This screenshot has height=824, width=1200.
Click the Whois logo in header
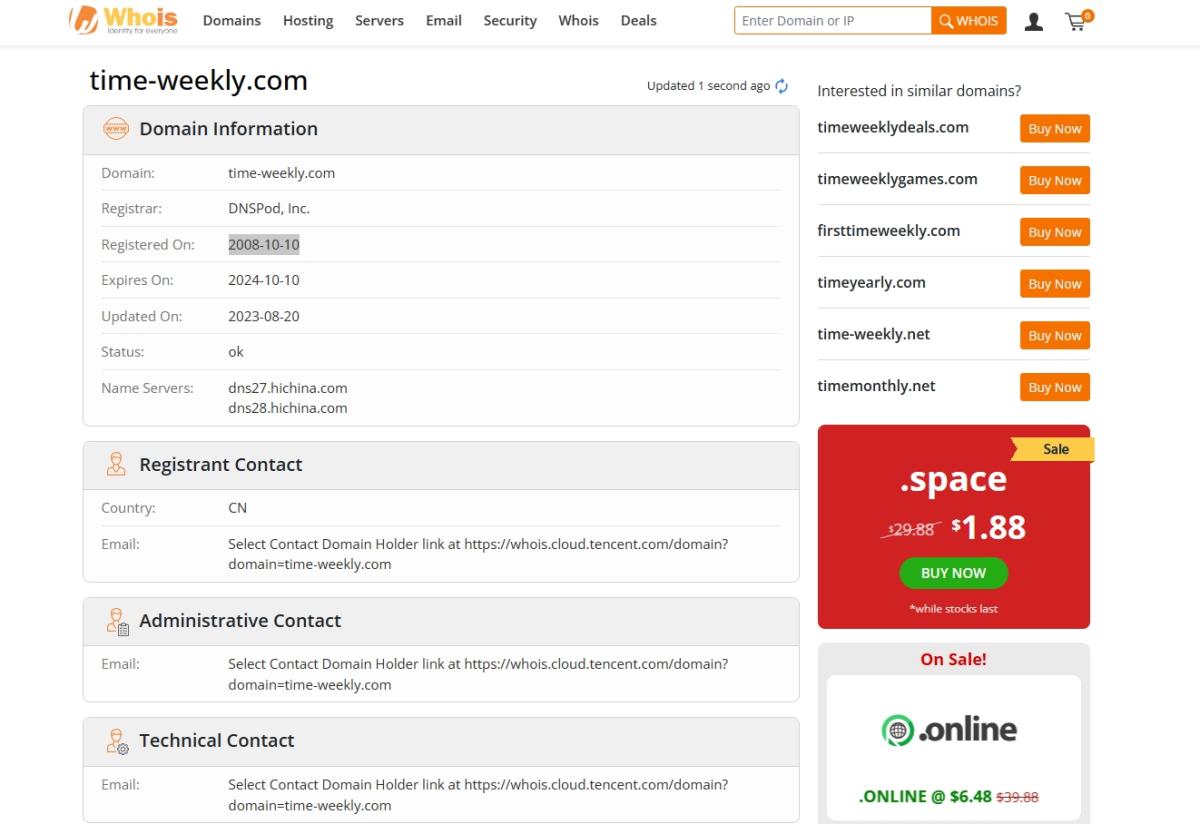pos(123,20)
